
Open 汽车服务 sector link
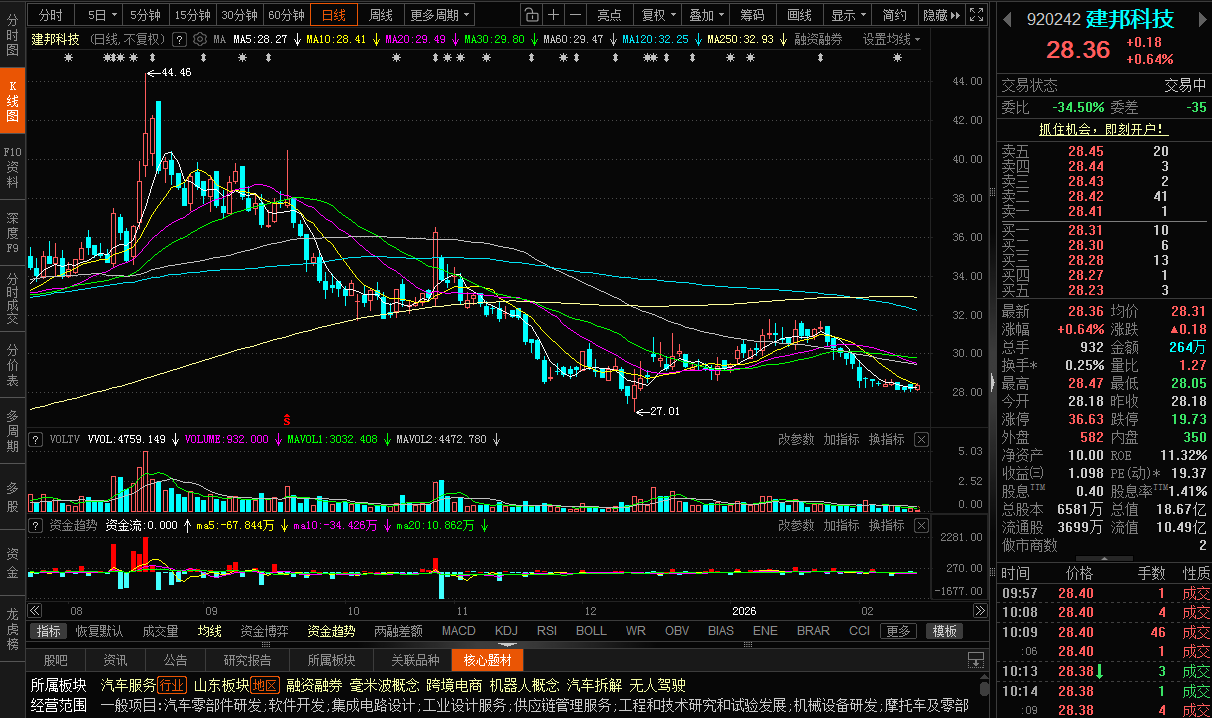128,685
